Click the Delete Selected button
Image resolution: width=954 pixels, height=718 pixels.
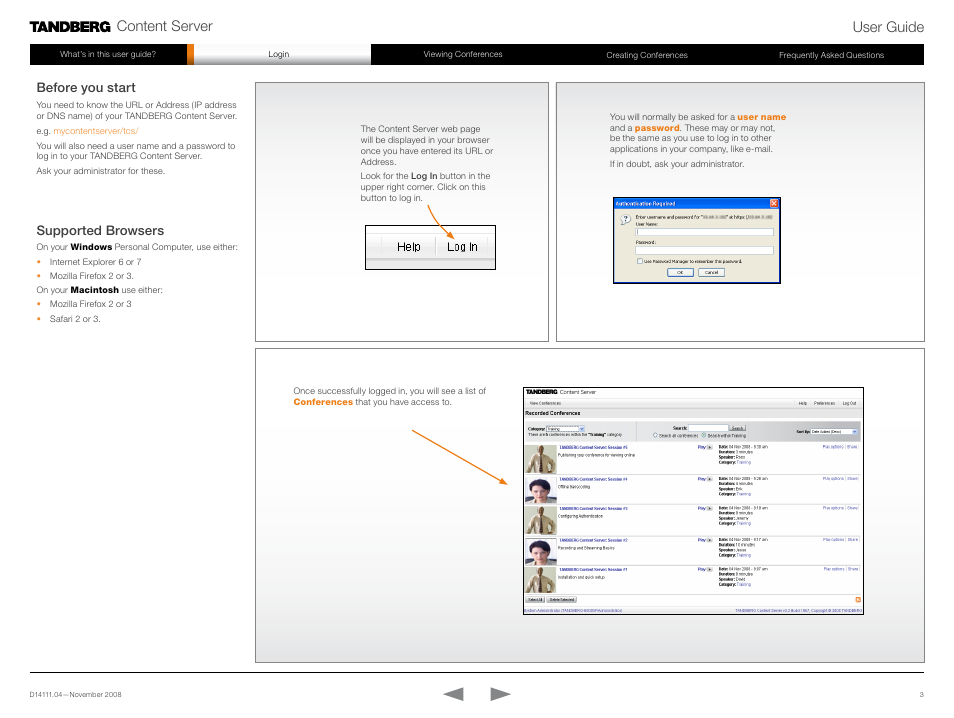[x=562, y=600]
